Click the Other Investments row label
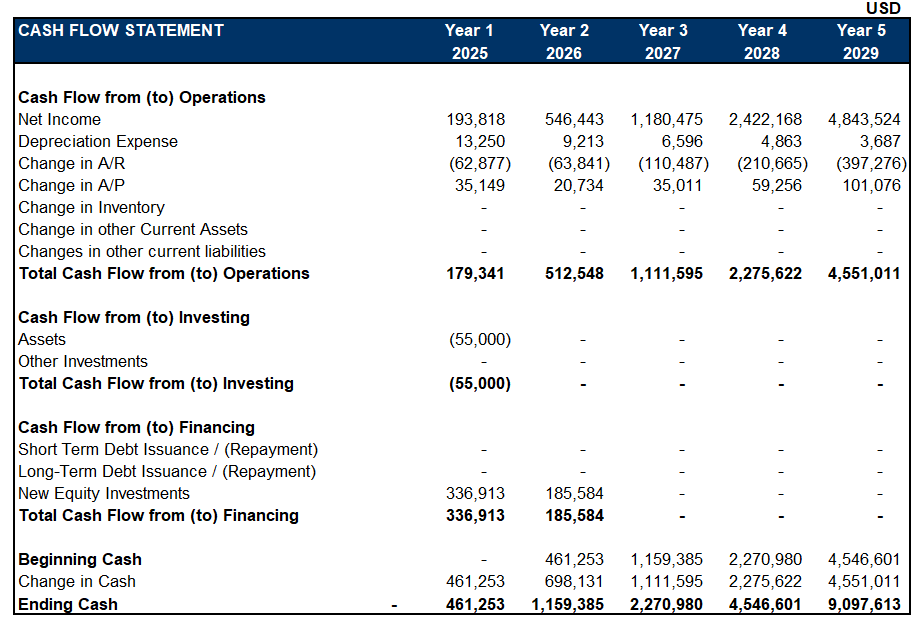Screen dimensions: 919x618 point(83,362)
